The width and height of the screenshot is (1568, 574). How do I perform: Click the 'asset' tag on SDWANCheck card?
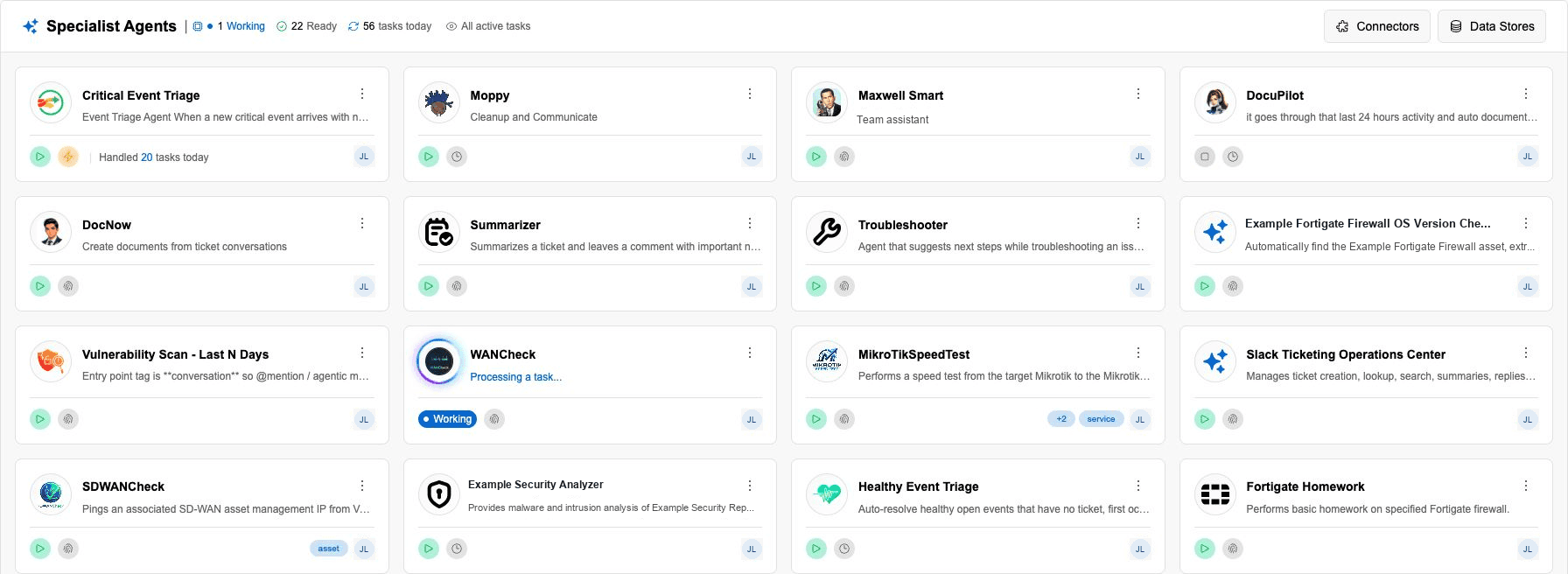tap(329, 549)
